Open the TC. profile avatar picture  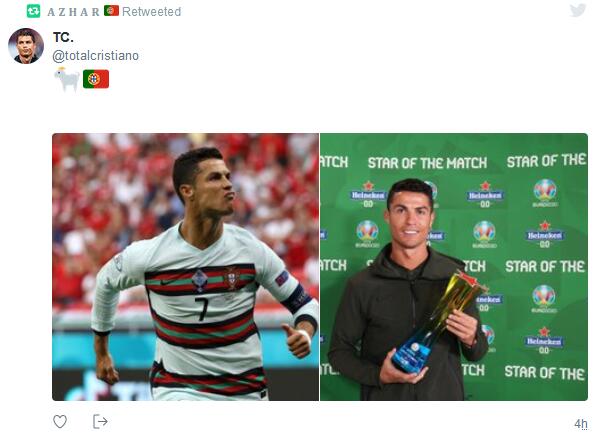coord(26,46)
